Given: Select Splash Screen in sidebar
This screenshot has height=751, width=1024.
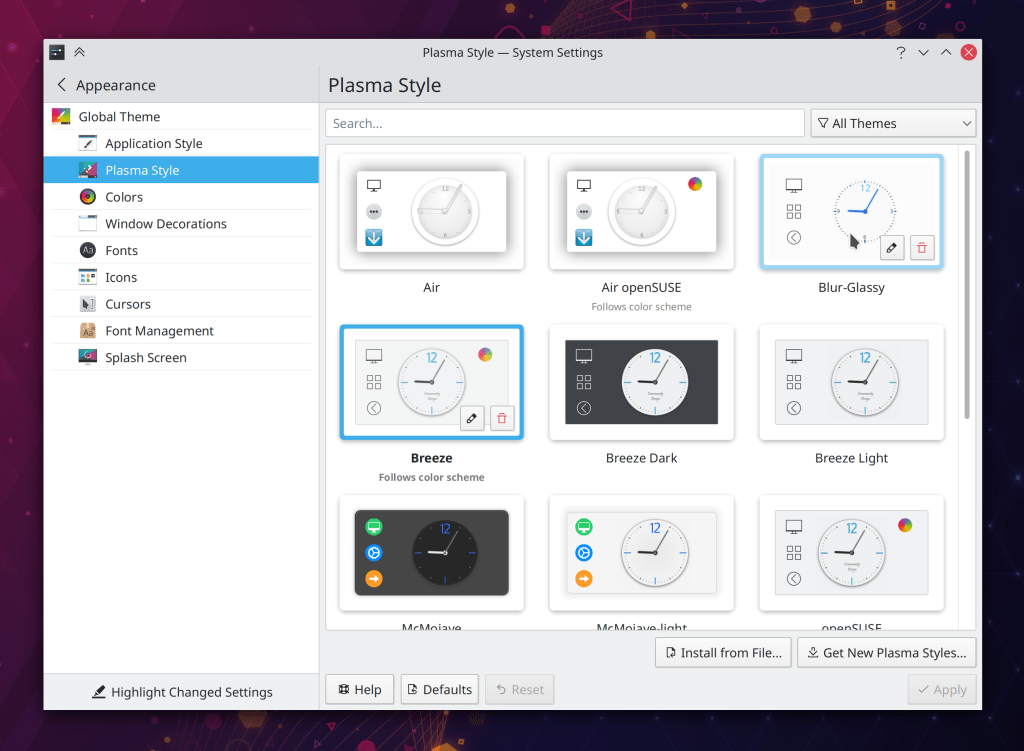Looking at the screenshot, I should click(146, 358).
